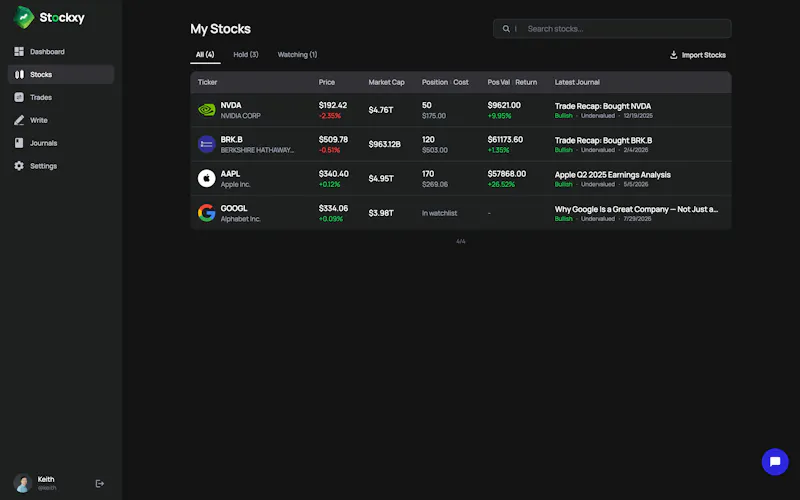
Task: Focus the Search stocks input field
Action: tap(612, 29)
